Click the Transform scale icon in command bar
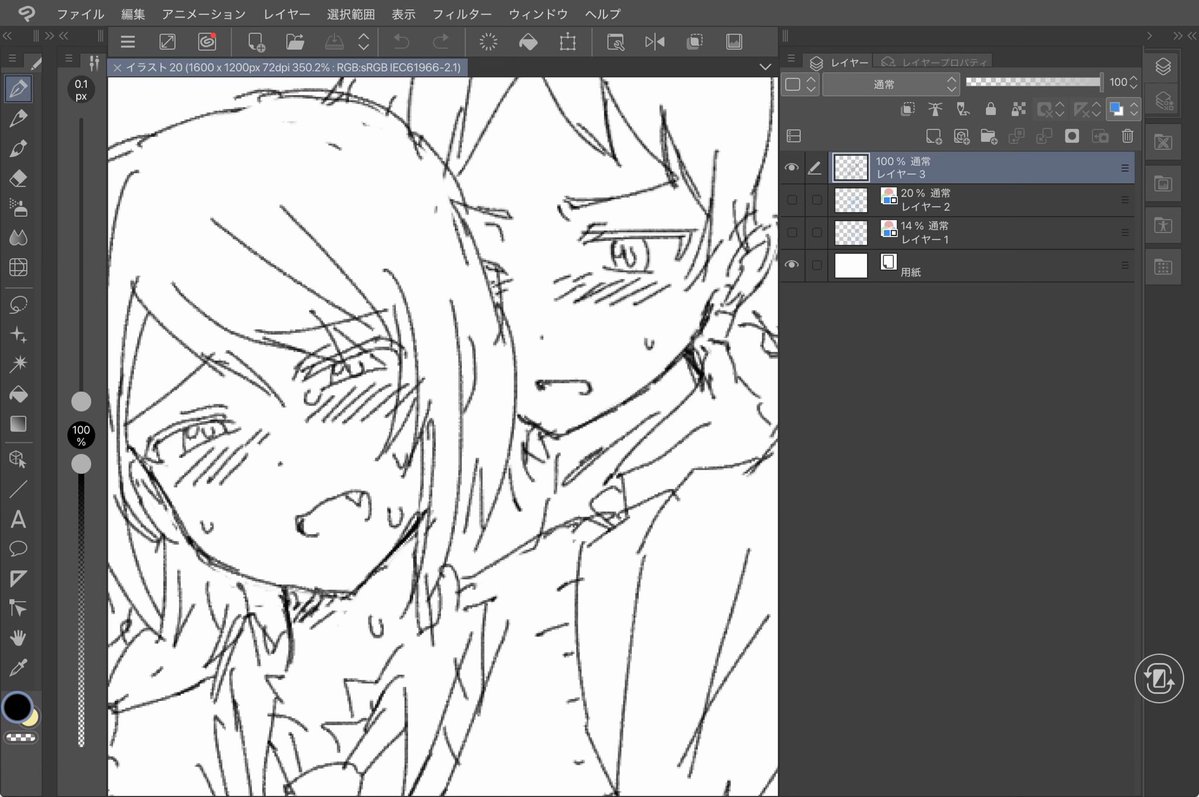The width and height of the screenshot is (1199, 797). (x=567, y=42)
